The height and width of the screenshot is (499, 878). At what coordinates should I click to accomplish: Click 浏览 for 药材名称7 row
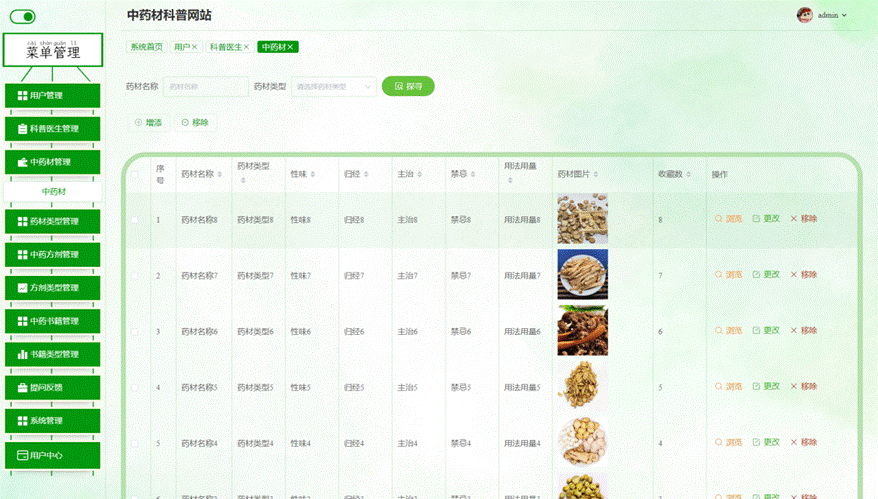click(728, 274)
